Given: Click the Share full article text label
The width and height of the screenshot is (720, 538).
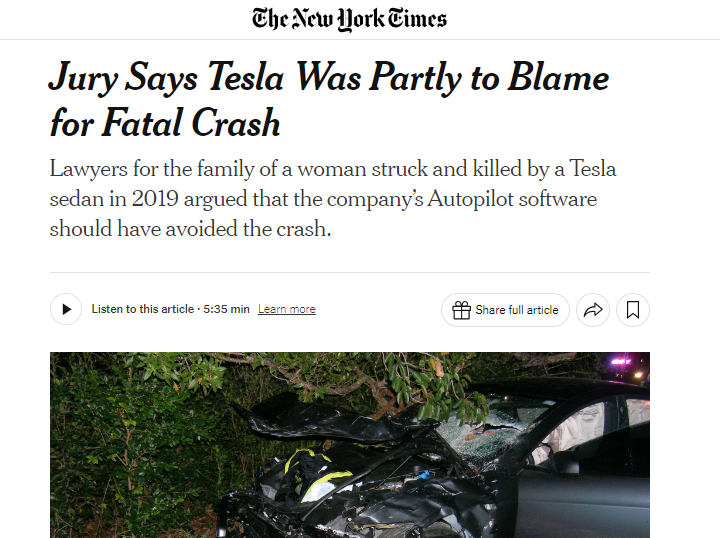Looking at the screenshot, I should click(x=517, y=310).
